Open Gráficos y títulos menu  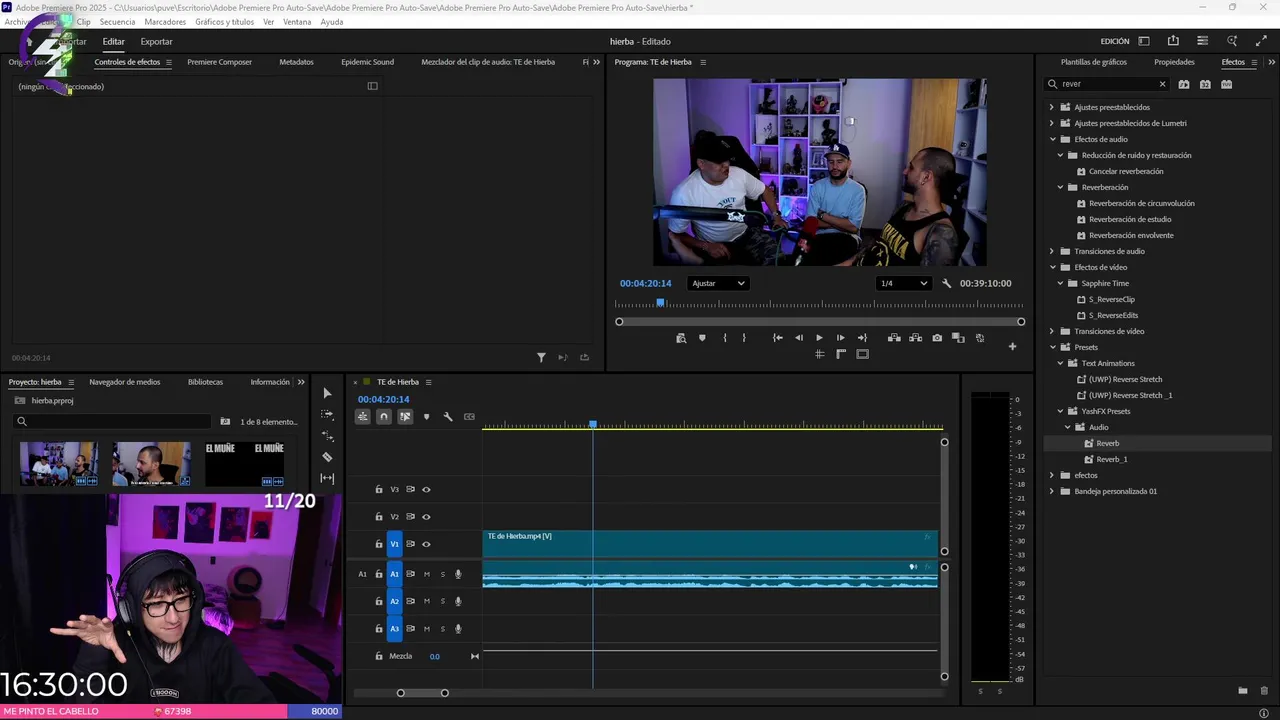tap(224, 22)
